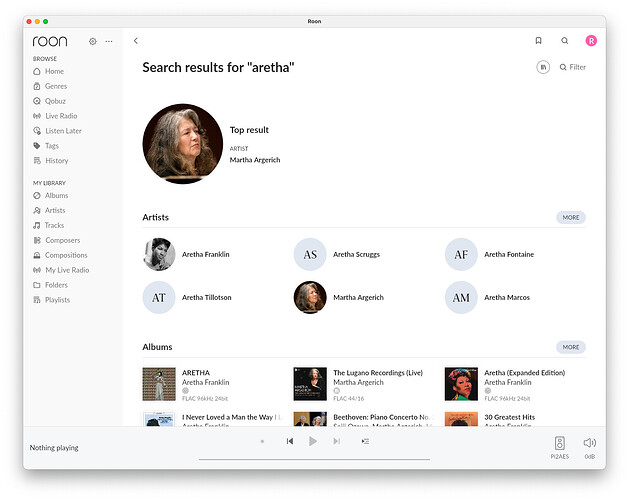Click MORE button for Artists
The width and height of the screenshot is (629, 500).
570,217
